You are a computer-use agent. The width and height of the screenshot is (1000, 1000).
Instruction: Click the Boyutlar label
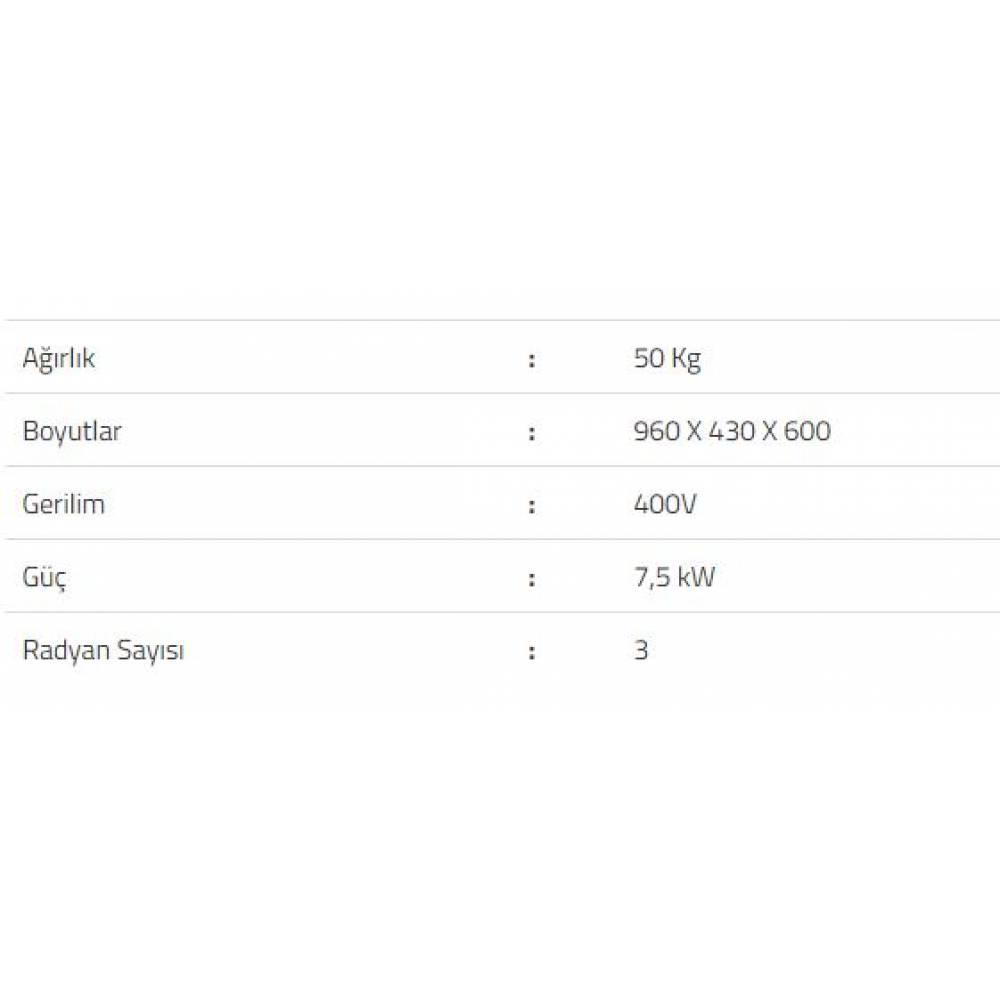(x=72, y=431)
